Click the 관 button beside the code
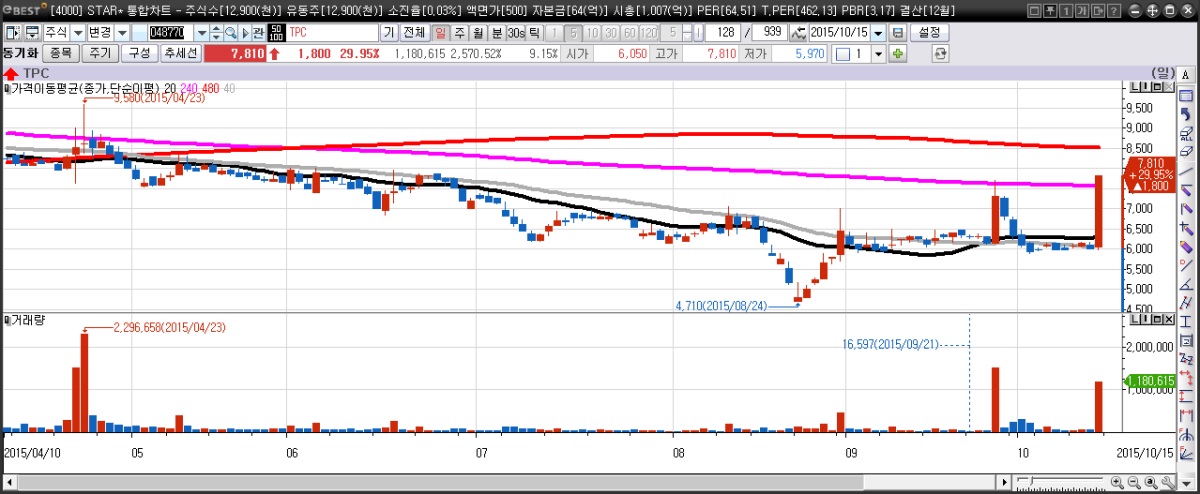Image resolution: width=1200 pixels, height=494 pixels. click(258, 33)
